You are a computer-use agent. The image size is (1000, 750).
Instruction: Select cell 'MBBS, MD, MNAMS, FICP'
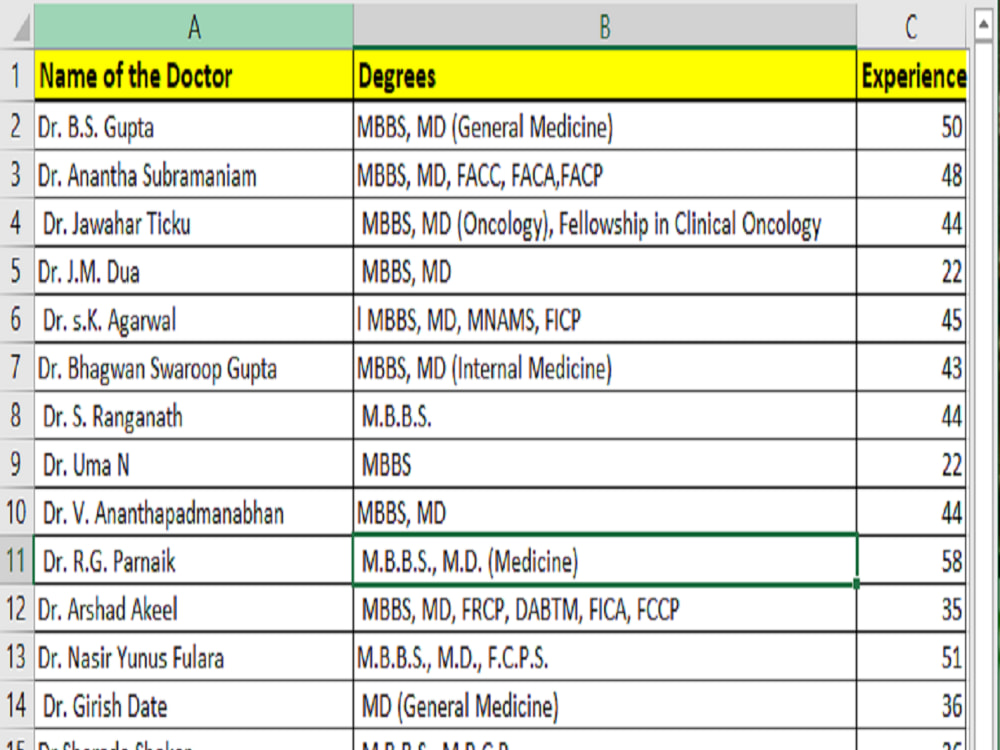[605, 319]
